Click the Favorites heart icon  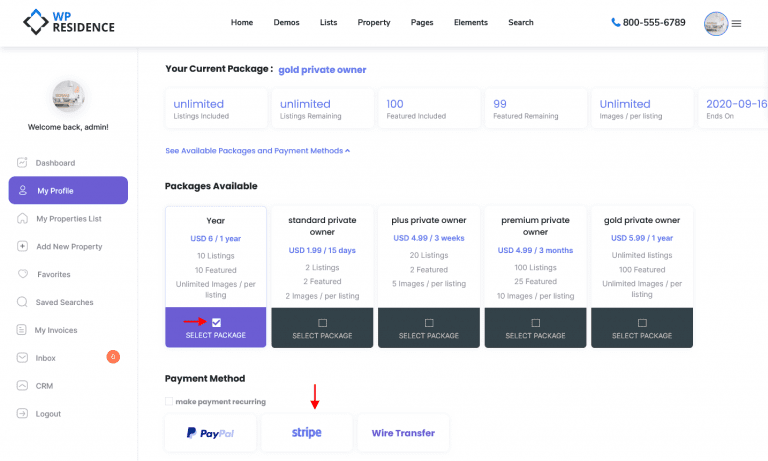click(23, 274)
